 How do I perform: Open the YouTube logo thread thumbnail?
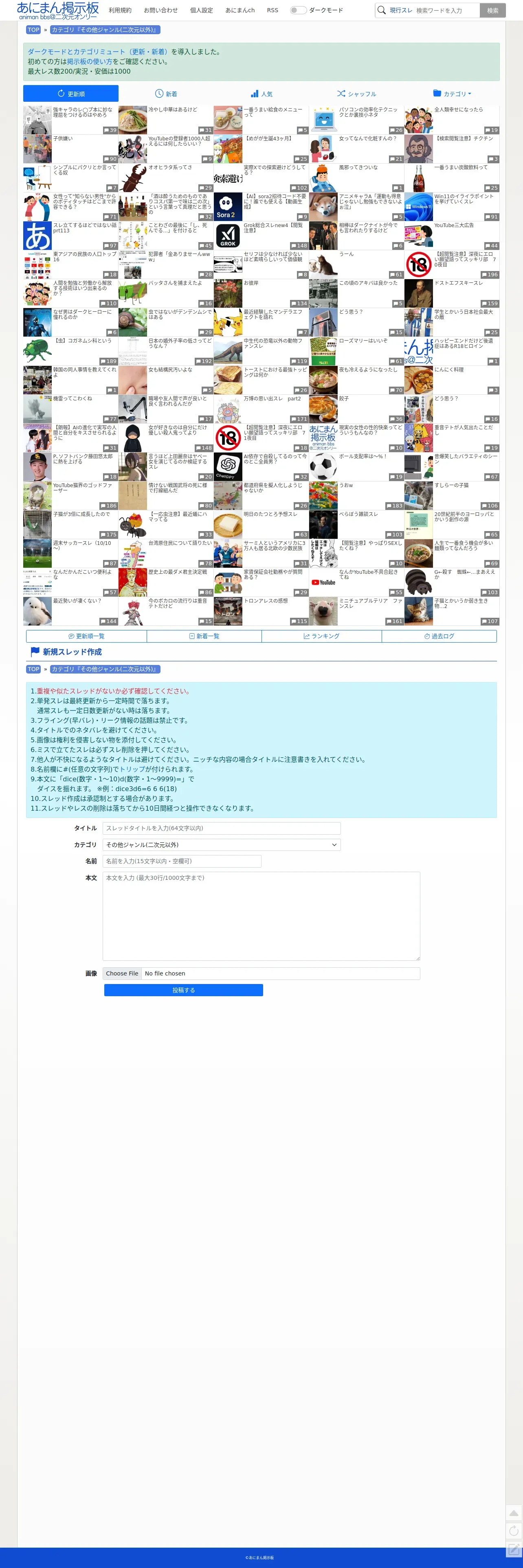click(x=323, y=582)
